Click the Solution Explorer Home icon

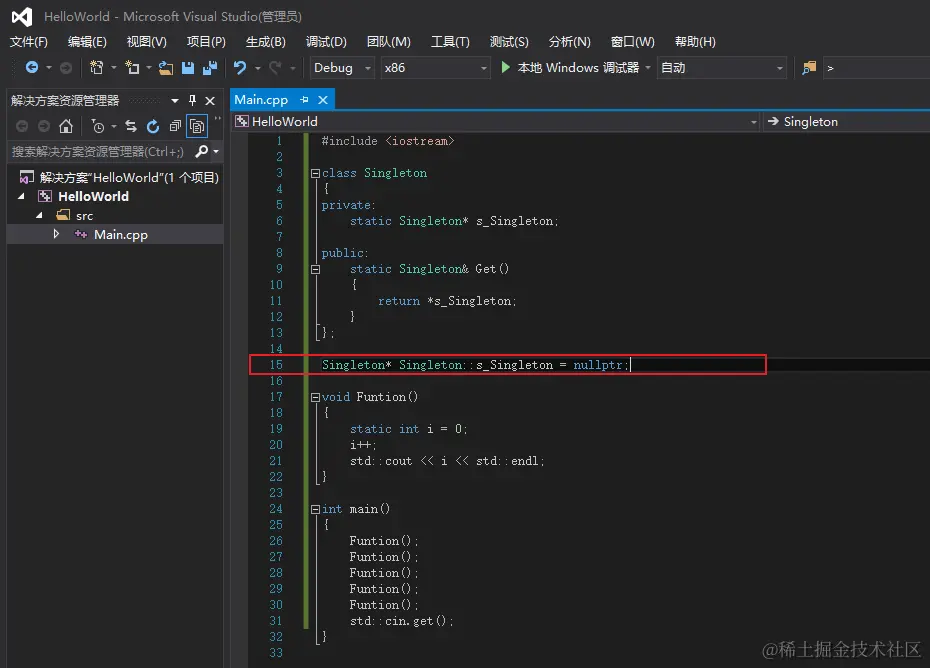click(x=66, y=126)
